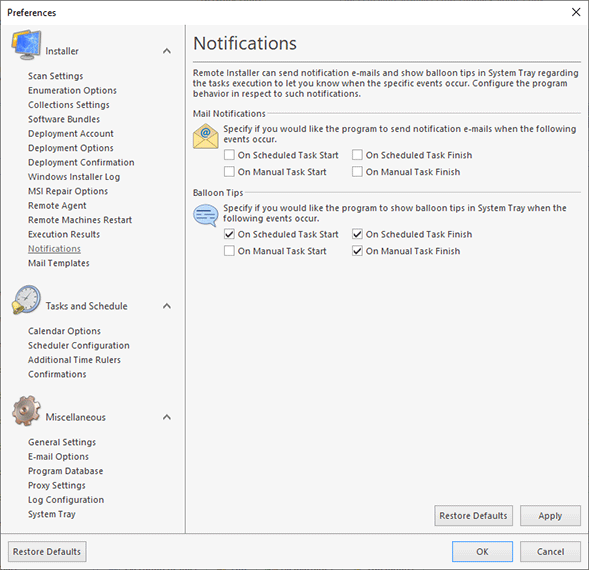This screenshot has width=589, height=570.
Task: Open Deployment Account preferences
Action: [x=71, y=133]
